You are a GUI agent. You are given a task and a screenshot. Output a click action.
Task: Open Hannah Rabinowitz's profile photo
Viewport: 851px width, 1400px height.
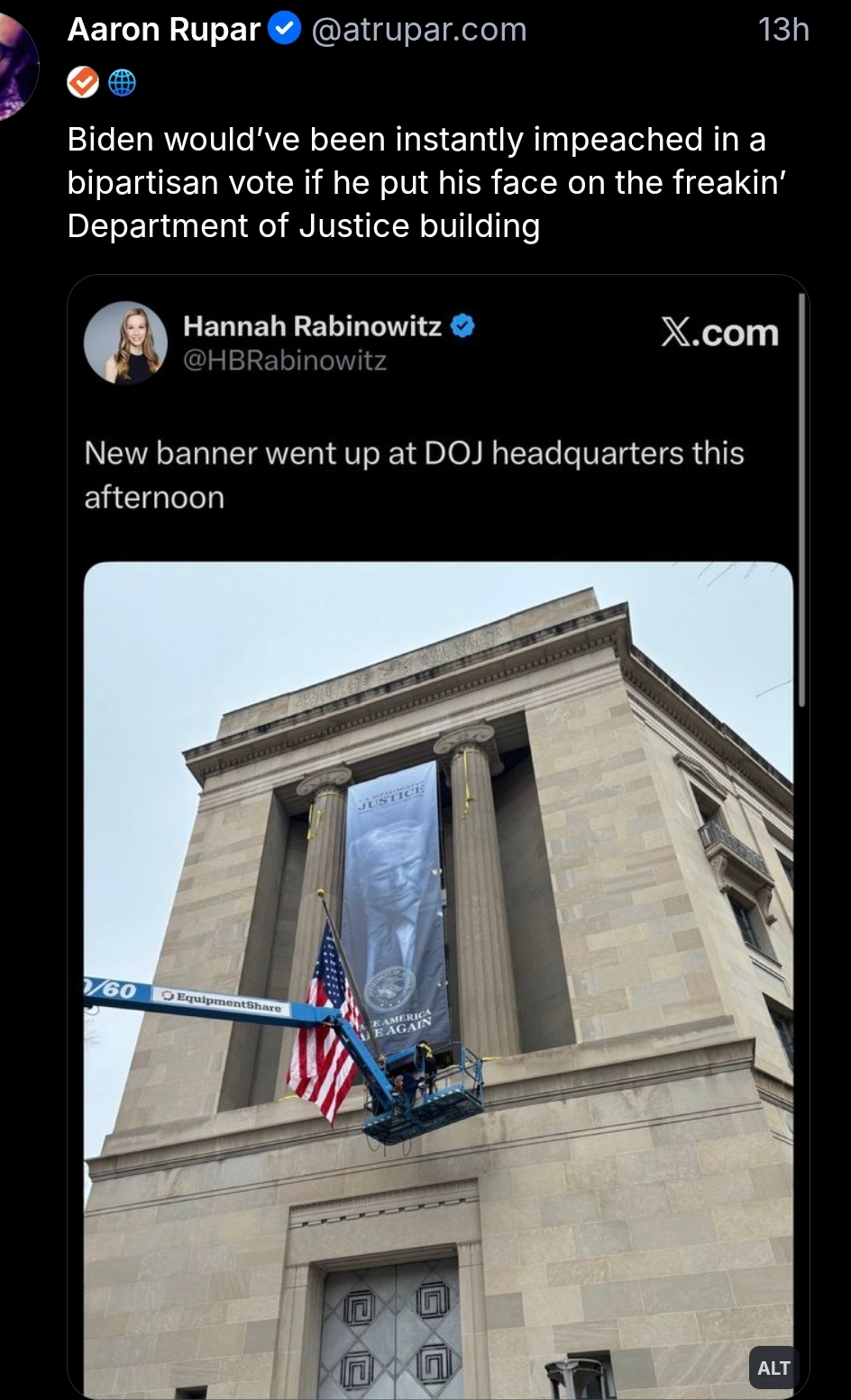[125, 343]
